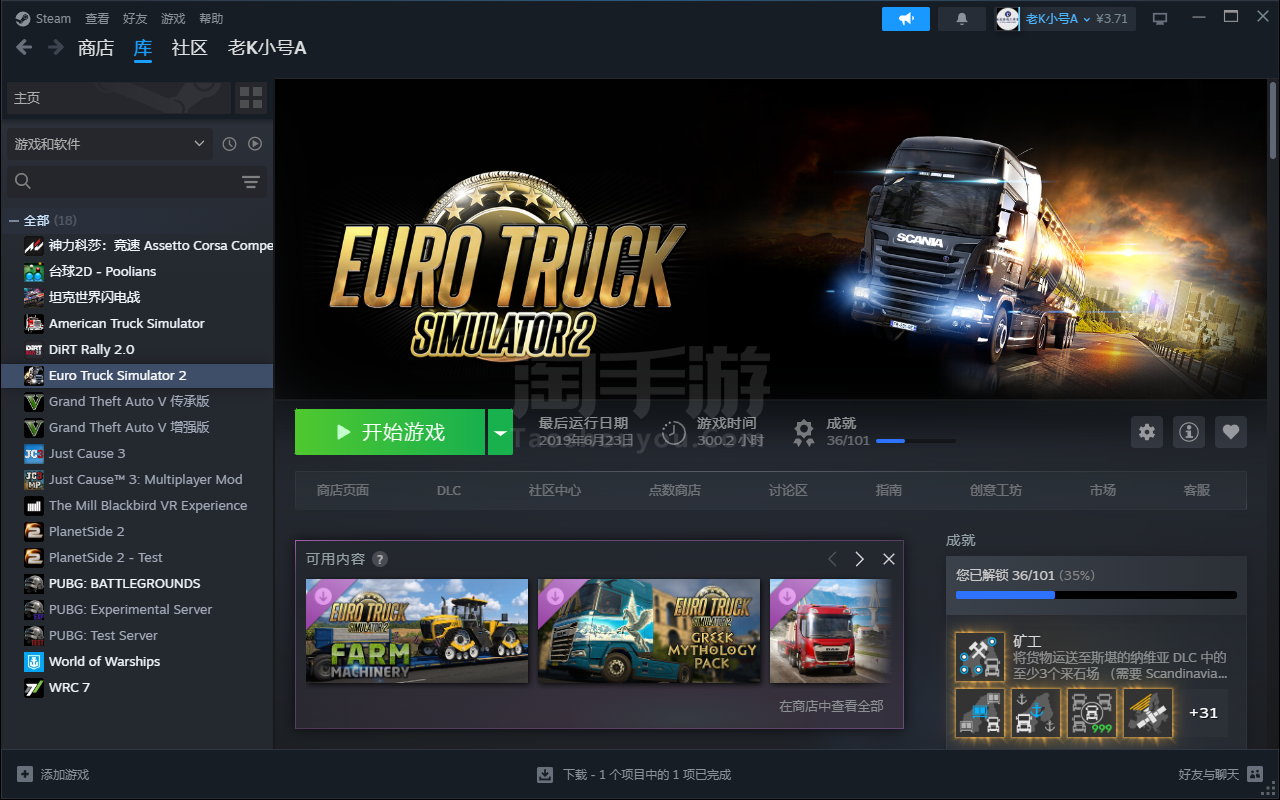1280x800 pixels.
Task: Select 坦克世界闪电战 in the list
Action: click(137, 297)
